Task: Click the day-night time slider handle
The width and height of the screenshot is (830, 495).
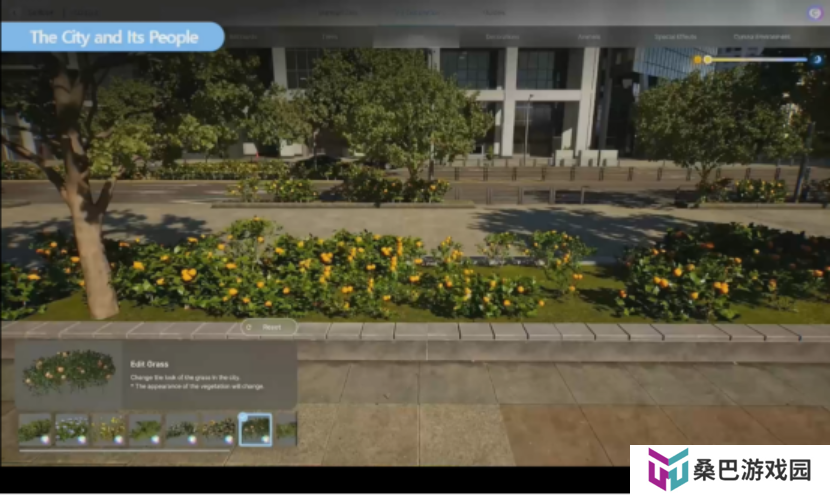Action: pos(708,60)
